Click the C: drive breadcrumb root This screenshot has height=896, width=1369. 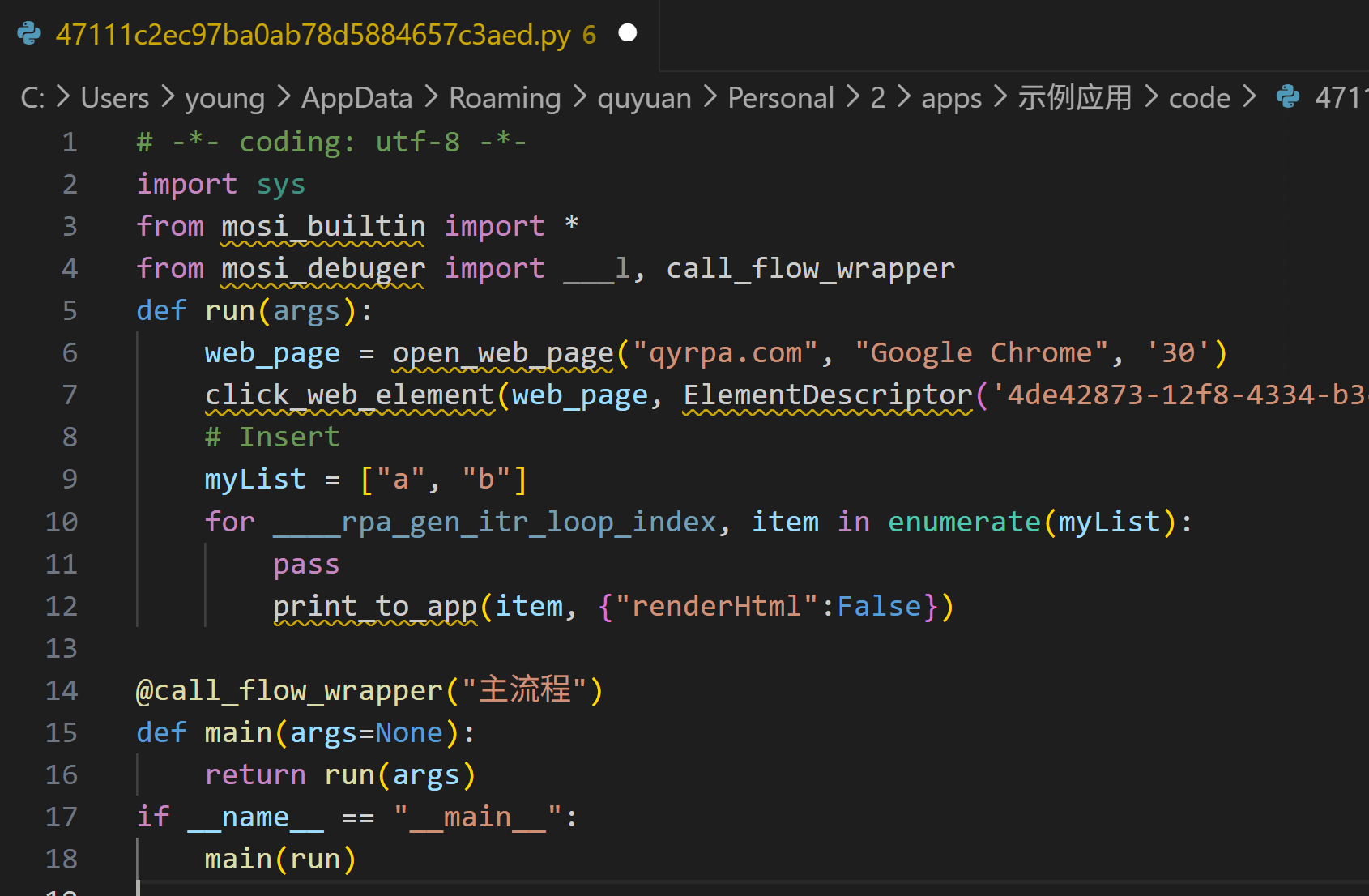click(x=32, y=98)
